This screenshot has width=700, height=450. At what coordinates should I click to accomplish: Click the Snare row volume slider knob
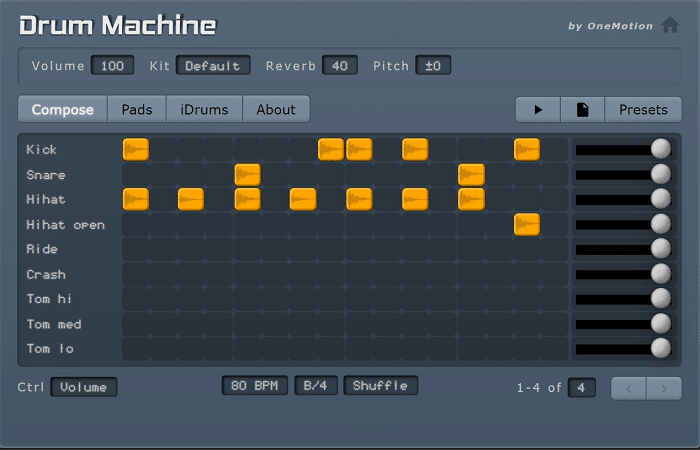tap(661, 174)
